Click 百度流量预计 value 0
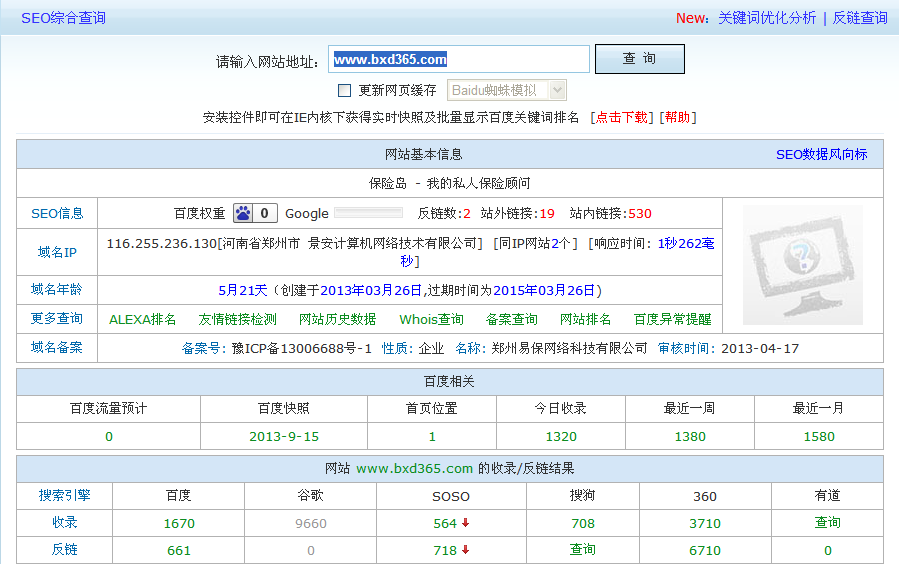This screenshot has height=564, width=899. pyautogui.click(x=109, y=437)
